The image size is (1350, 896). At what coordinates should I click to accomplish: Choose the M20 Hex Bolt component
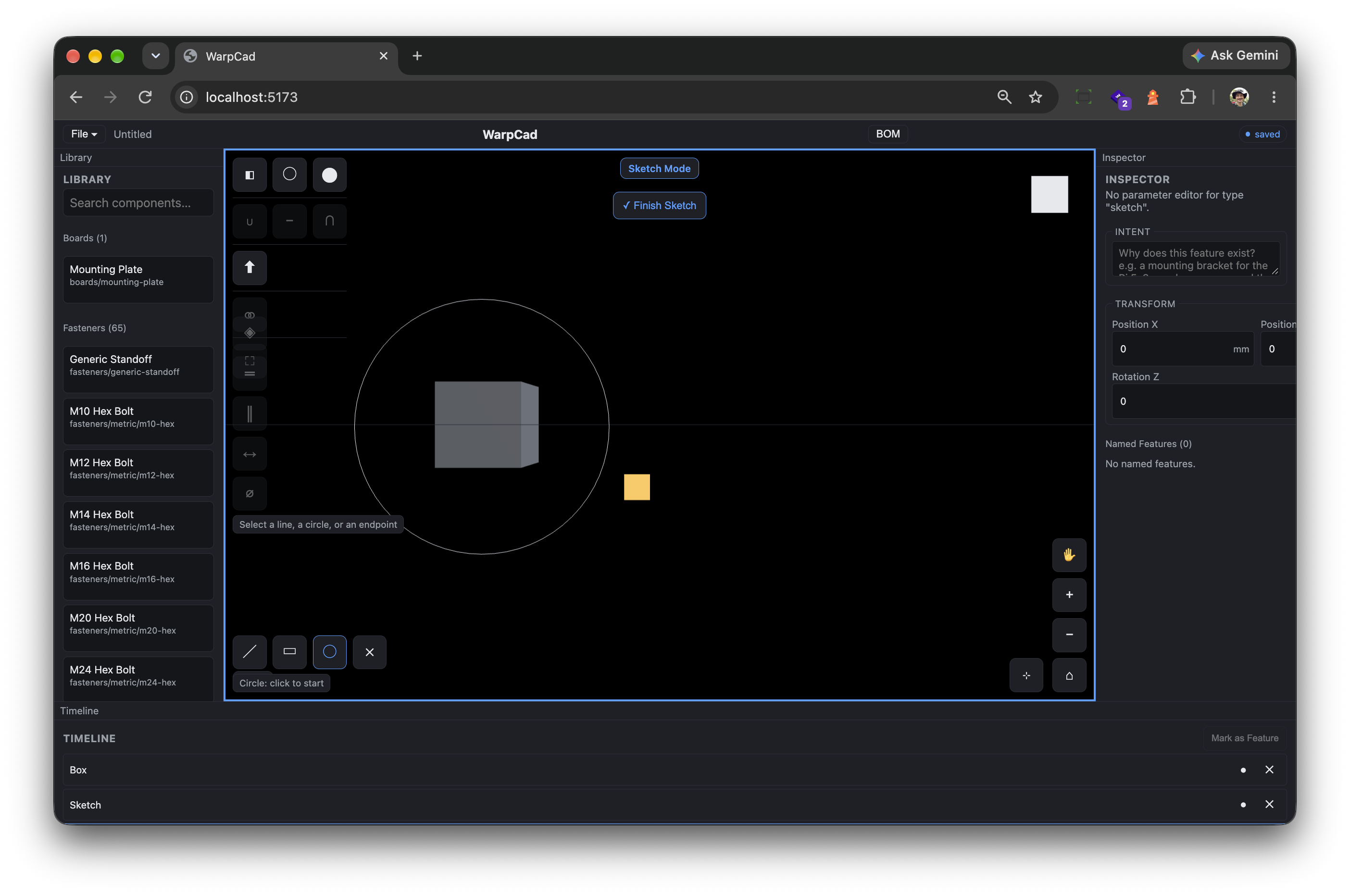click(138, 628)
